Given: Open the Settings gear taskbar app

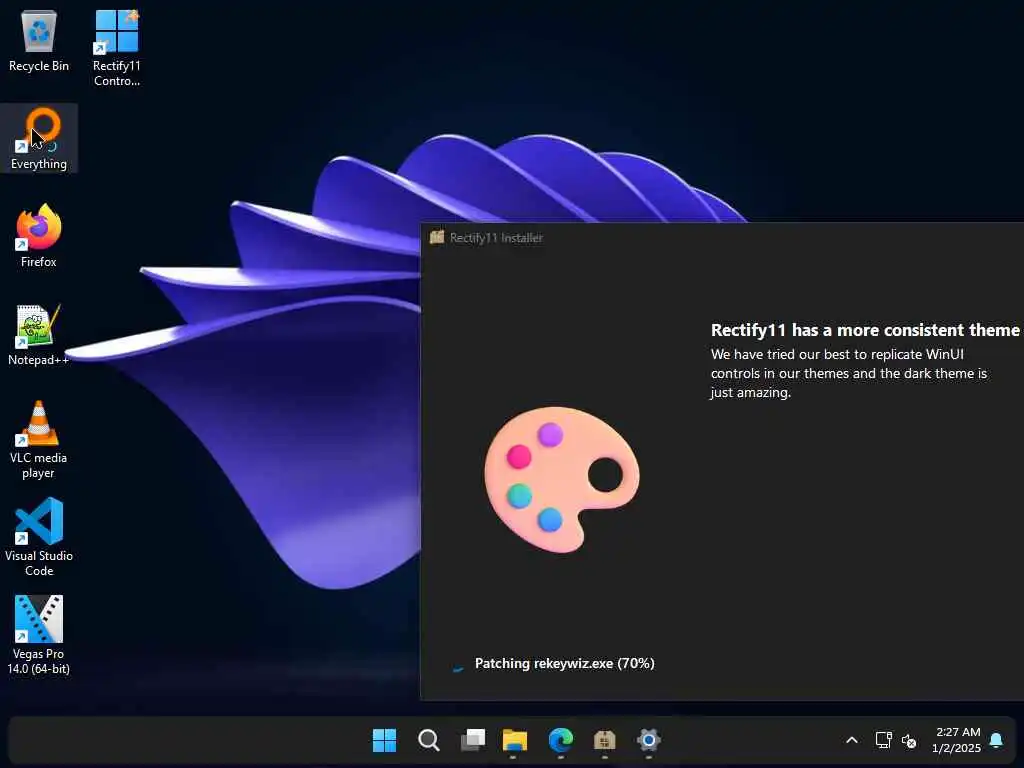Looking at the screenshot, I should [648, 740].
